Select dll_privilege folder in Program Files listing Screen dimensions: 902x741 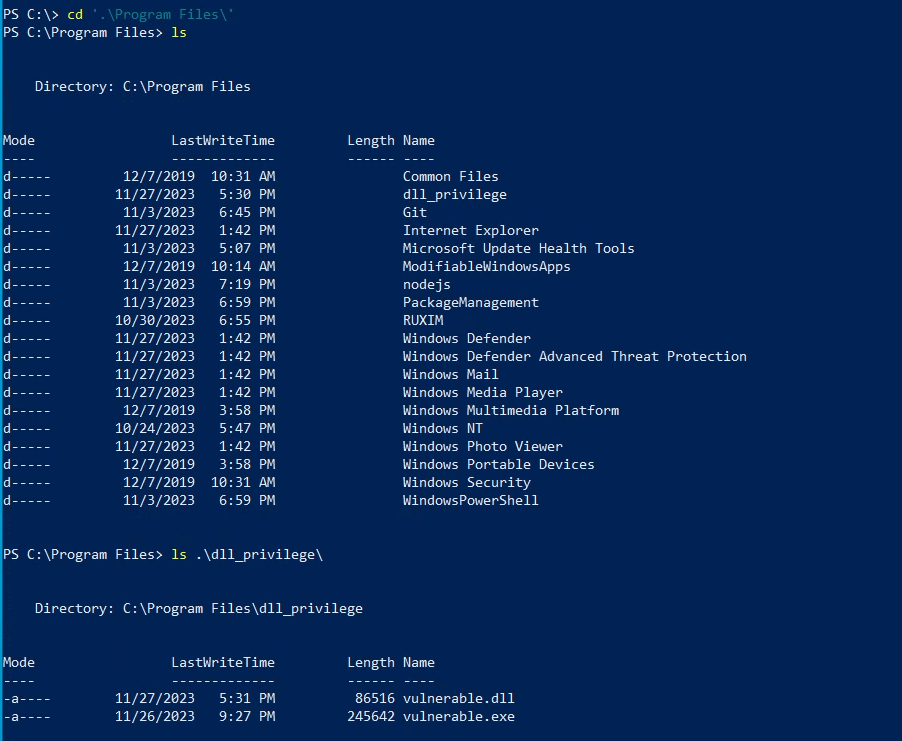pyautogui.click(x=454, y=194)
